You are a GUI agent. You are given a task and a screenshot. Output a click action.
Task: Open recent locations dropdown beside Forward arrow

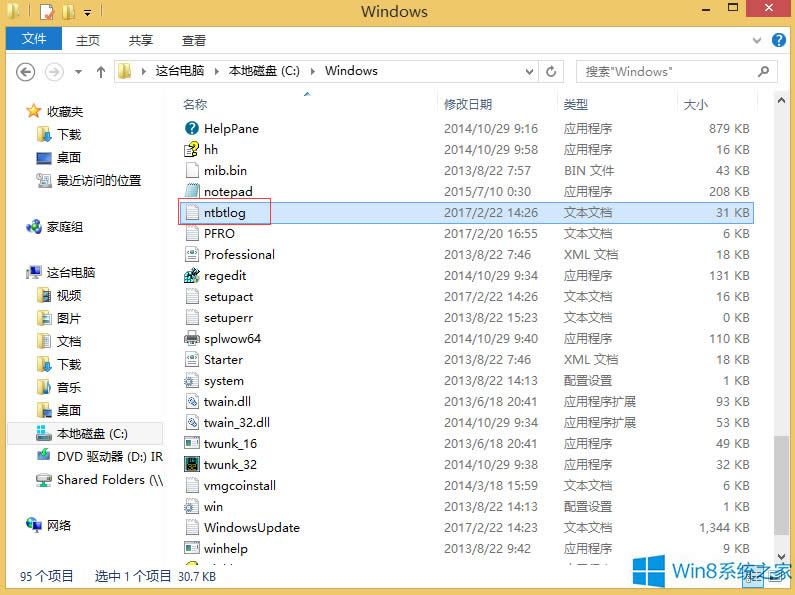78,72
